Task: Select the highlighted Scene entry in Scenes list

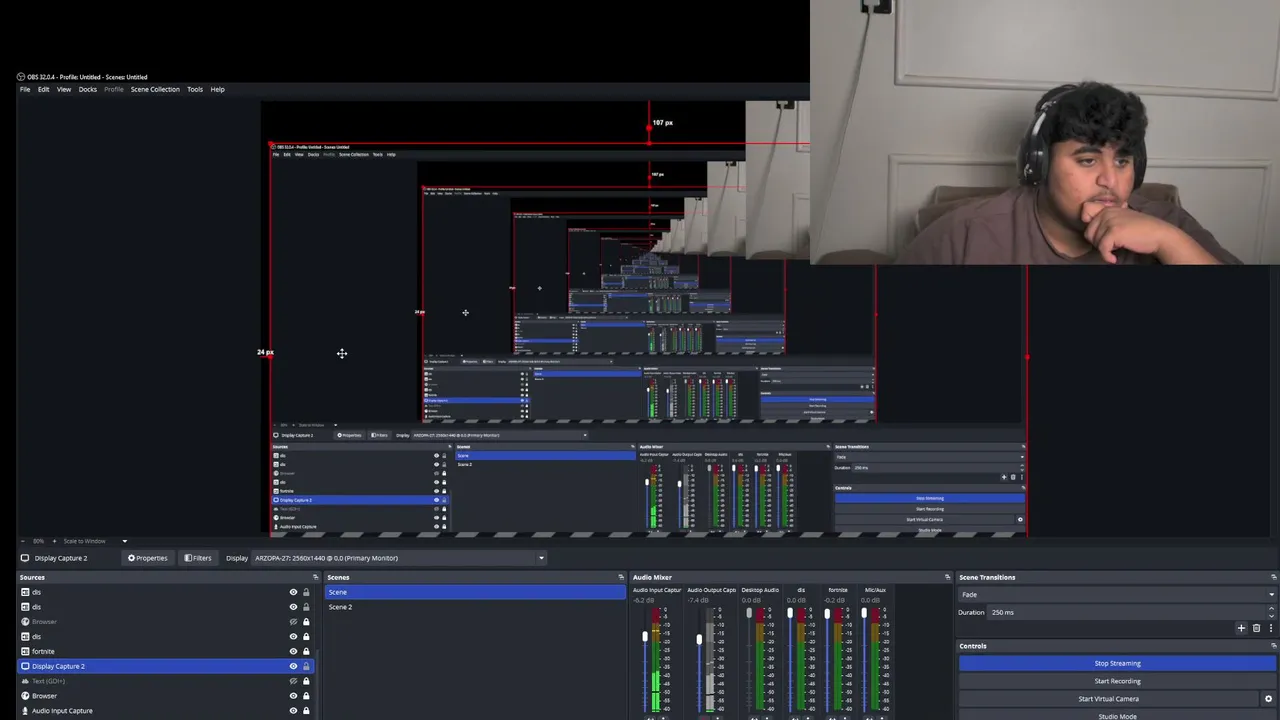Action: coord(476,592)
